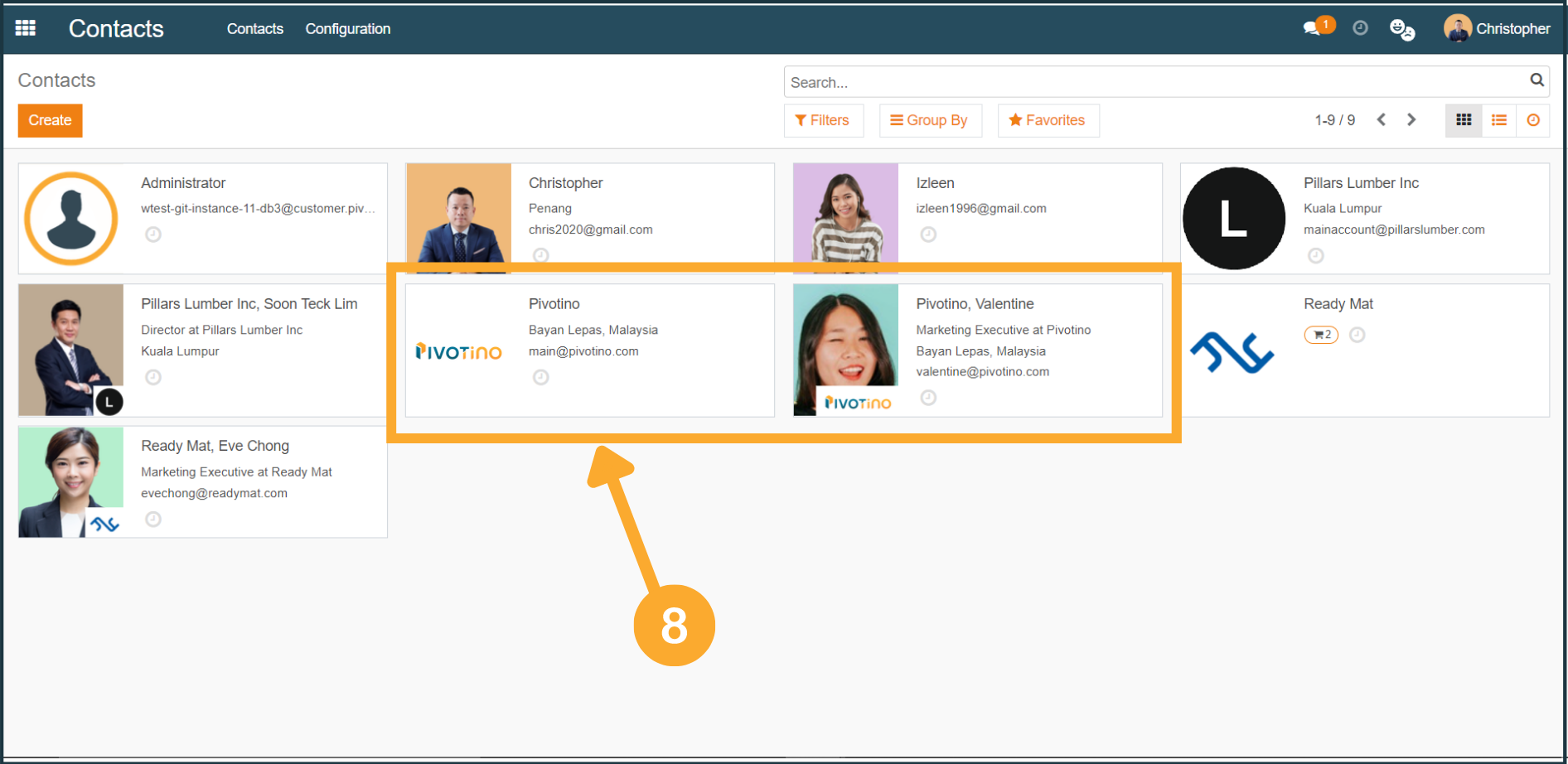Expand the Filters dropdown
Screen dimensions: 1568x764
pos(822,120)
